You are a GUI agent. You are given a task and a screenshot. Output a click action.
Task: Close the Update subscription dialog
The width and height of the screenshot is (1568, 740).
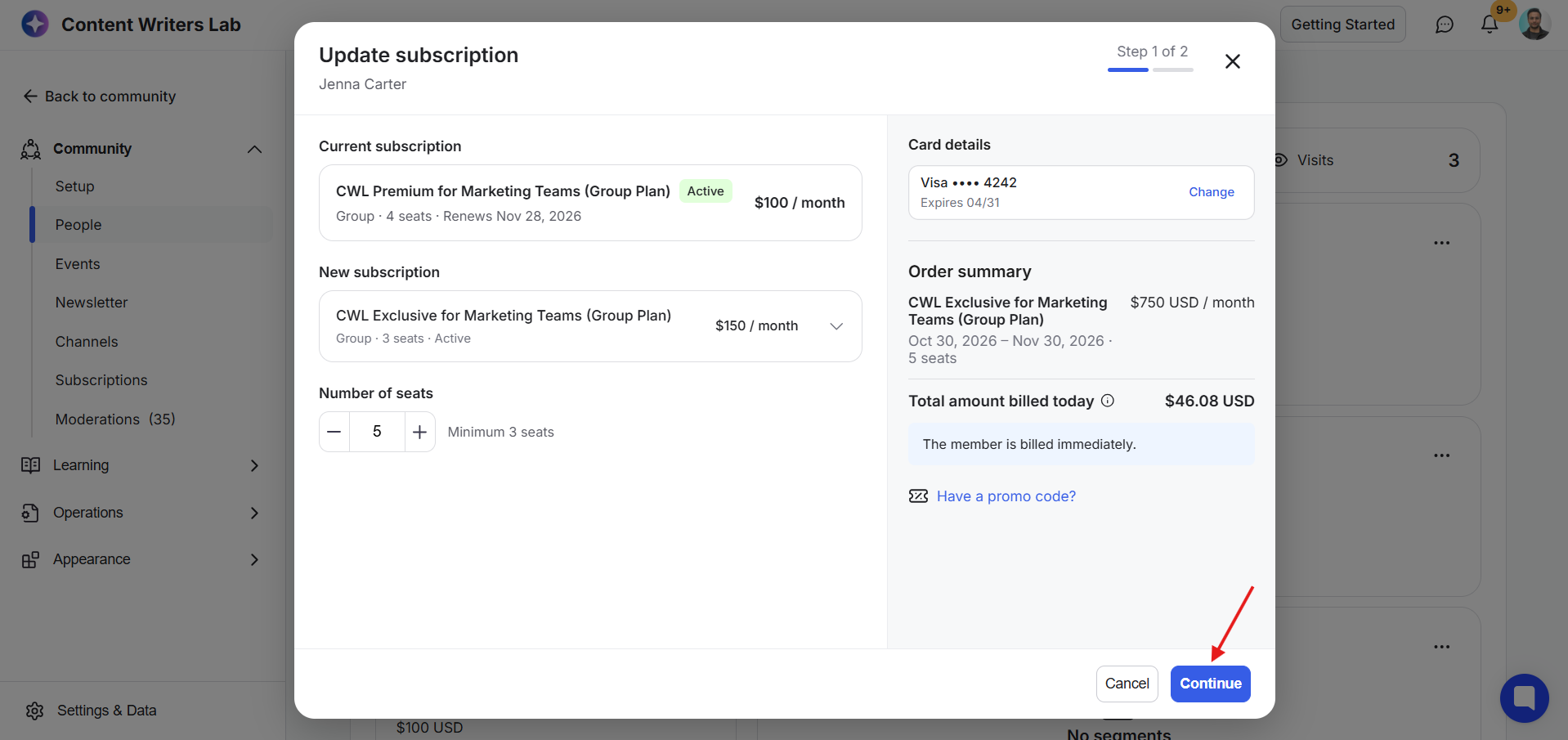[x=1233, y=61]
